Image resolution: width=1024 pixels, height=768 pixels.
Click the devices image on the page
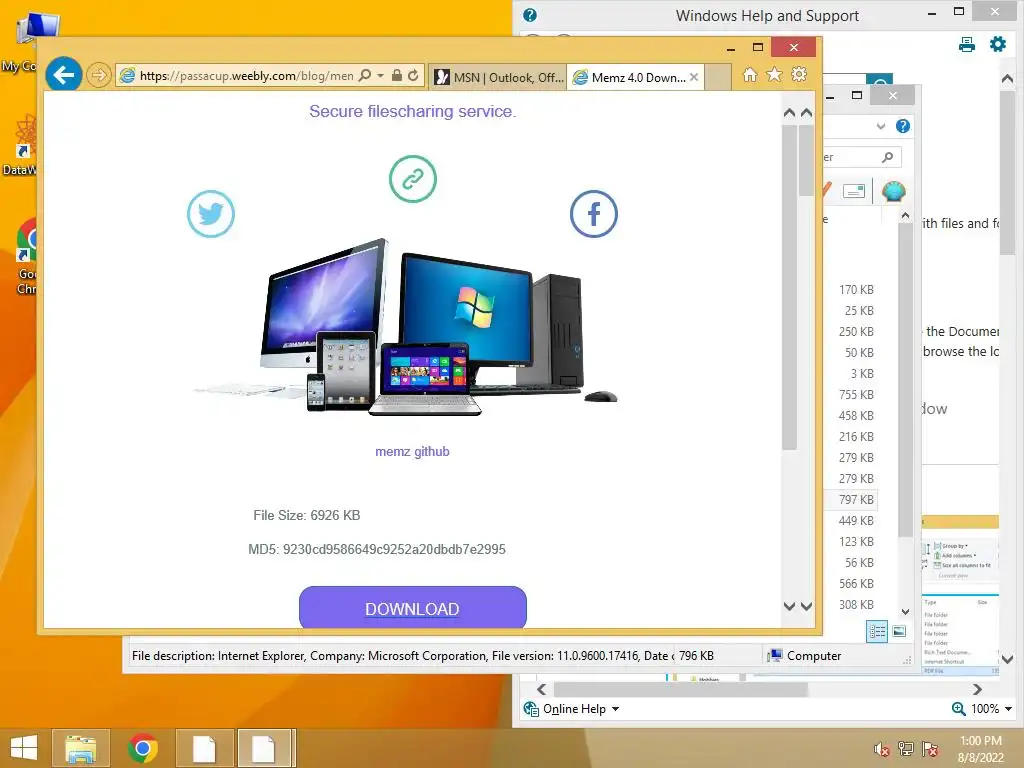coord(405,327)
